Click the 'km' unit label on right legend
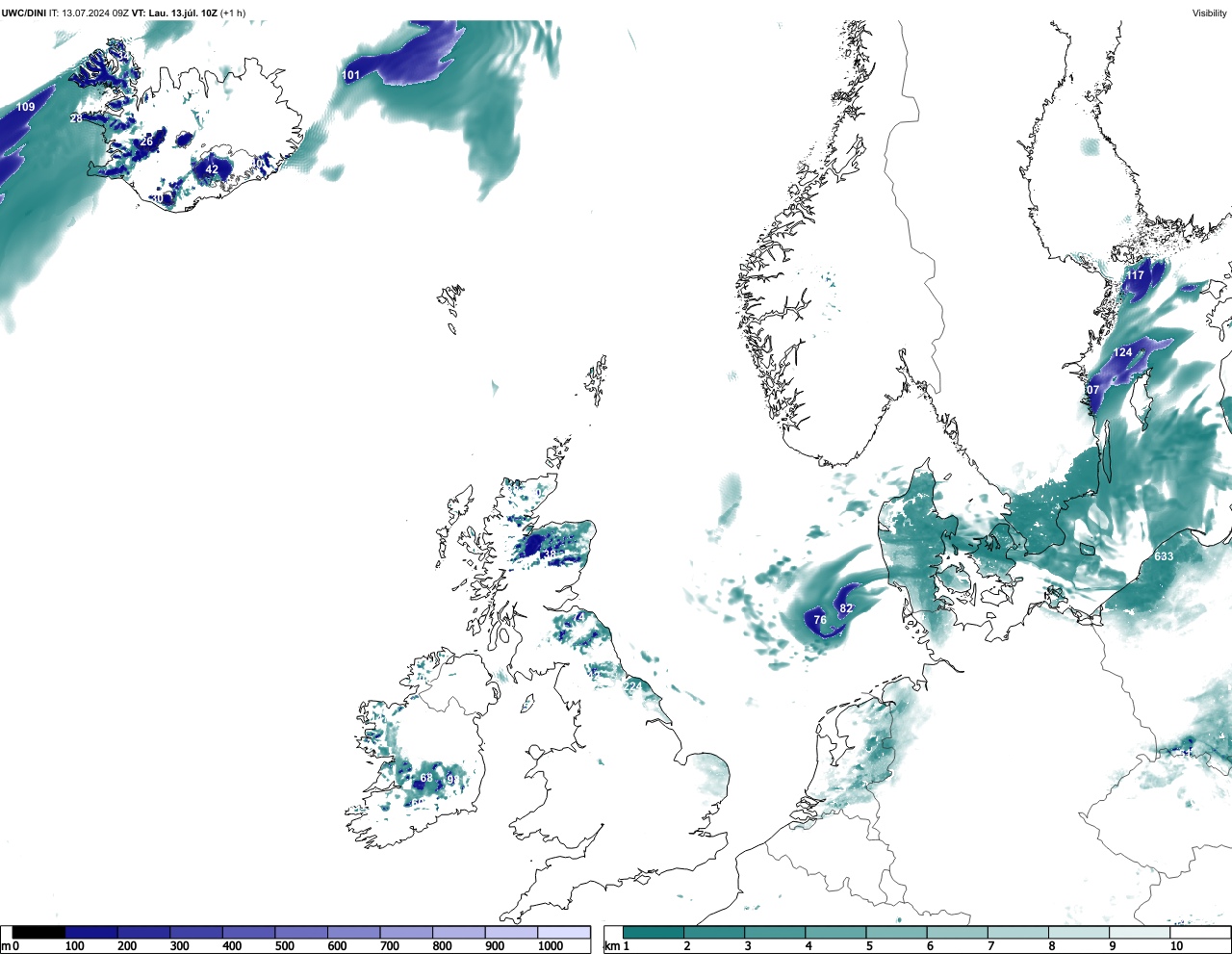The width and height of the screenshot is (1232, 954). [x=611, y=946]
